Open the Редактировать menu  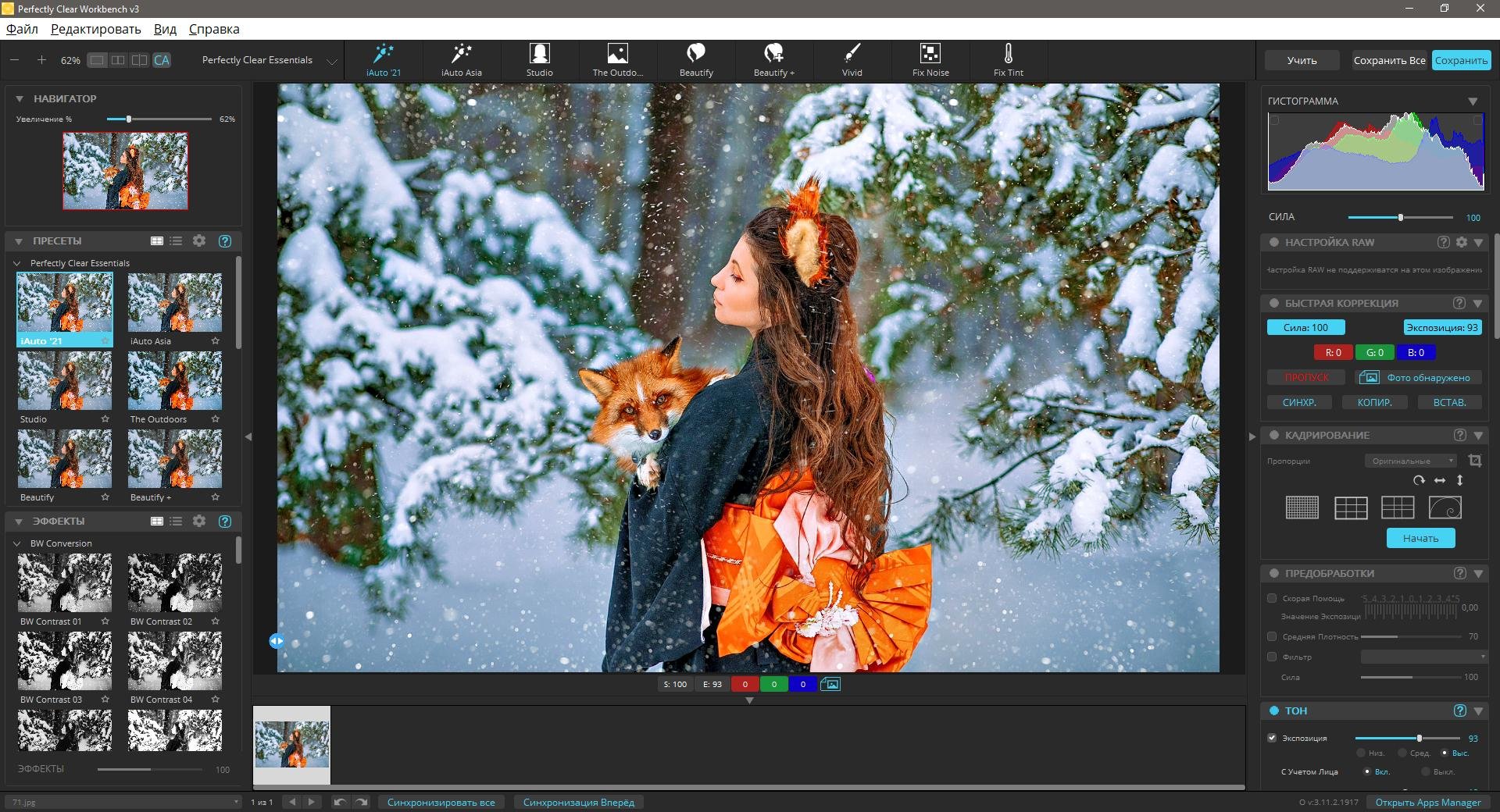(x=95, y=29)
